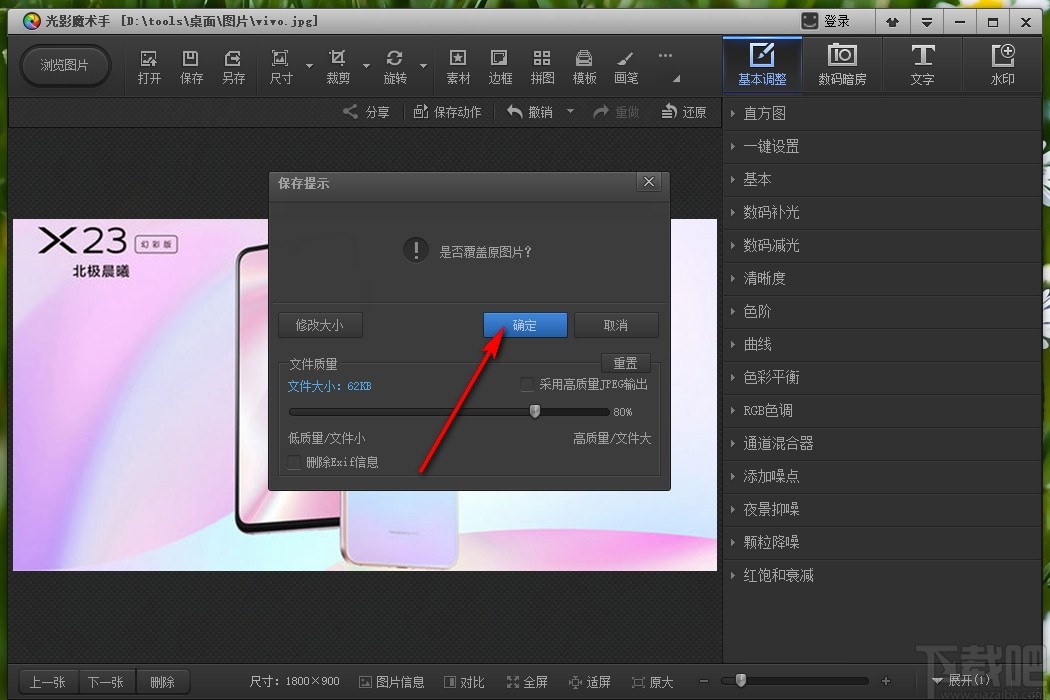Image resolution: width=1050 pixels, height=700 pixels.
Task: Expand the 色彩平衡 panel
Action: coord(882,377)
